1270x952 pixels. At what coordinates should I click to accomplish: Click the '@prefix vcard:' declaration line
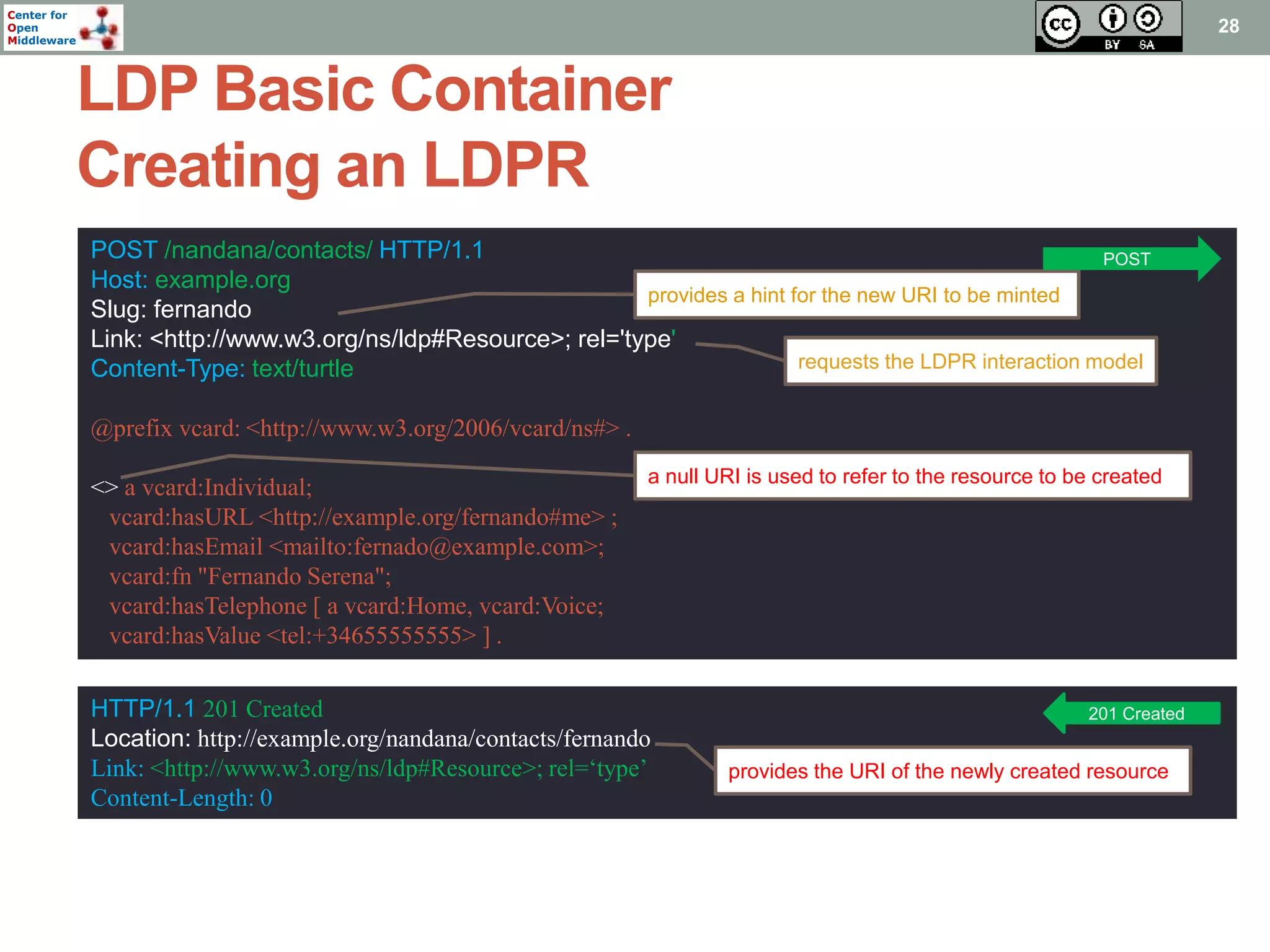[361, 428]
